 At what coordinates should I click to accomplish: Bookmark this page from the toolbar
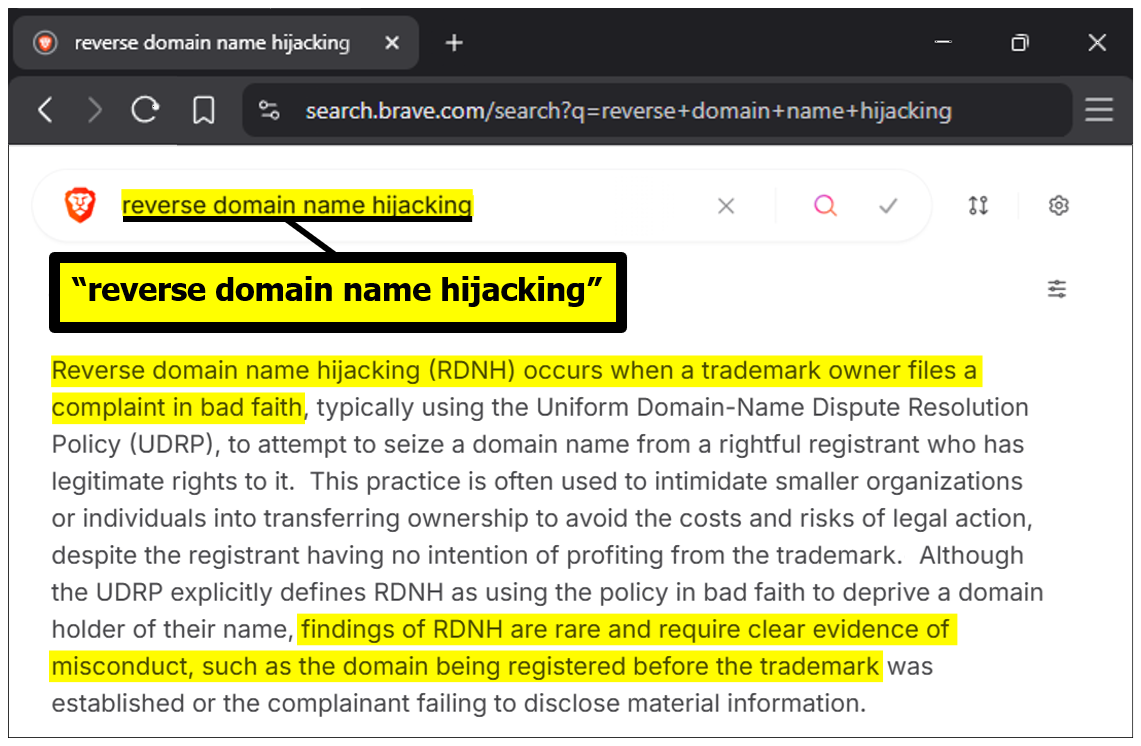tap(204, 110)
